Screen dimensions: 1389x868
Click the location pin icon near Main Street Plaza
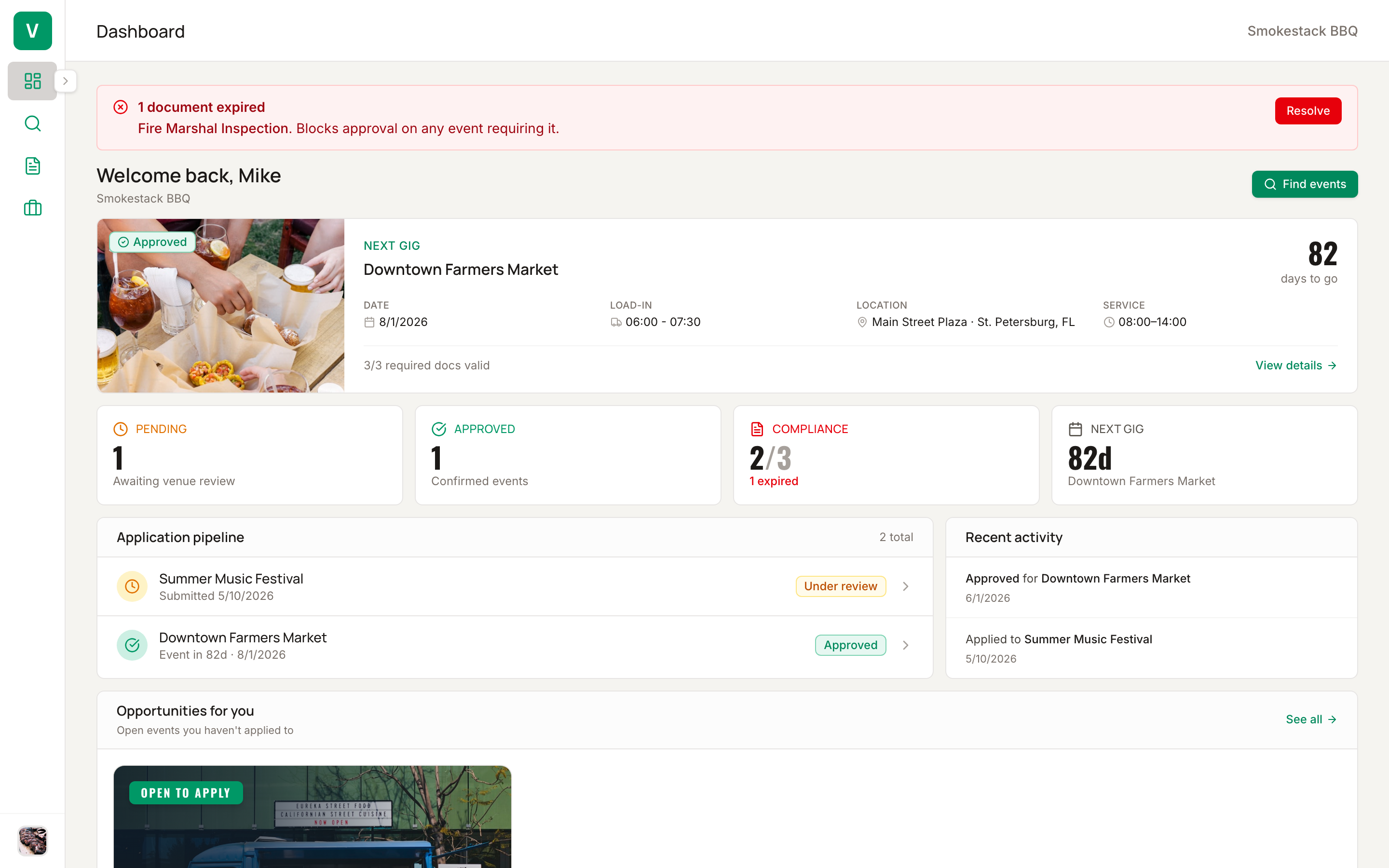pos(861,323)
